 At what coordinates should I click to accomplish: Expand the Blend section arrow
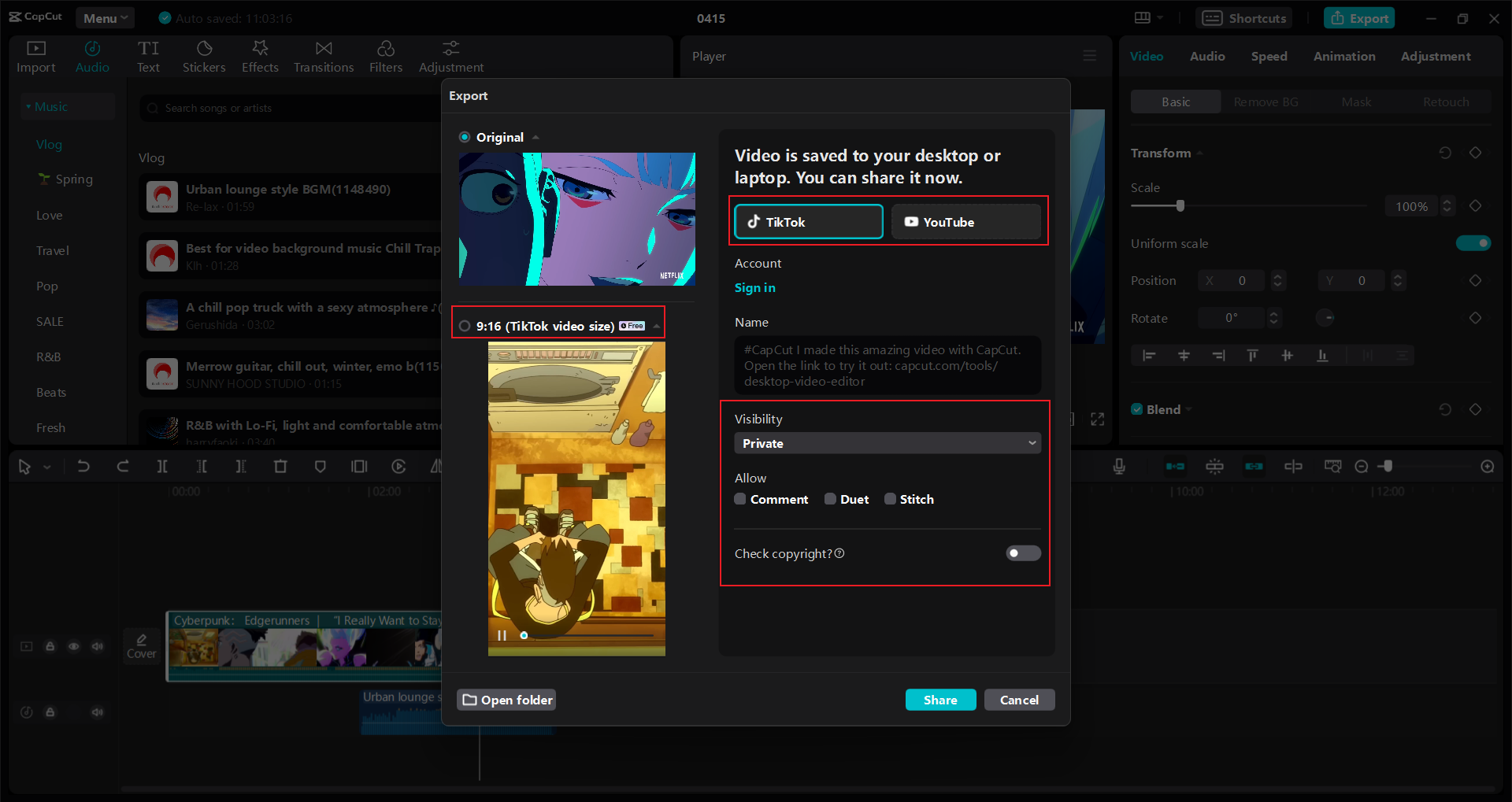point(1188,409)
